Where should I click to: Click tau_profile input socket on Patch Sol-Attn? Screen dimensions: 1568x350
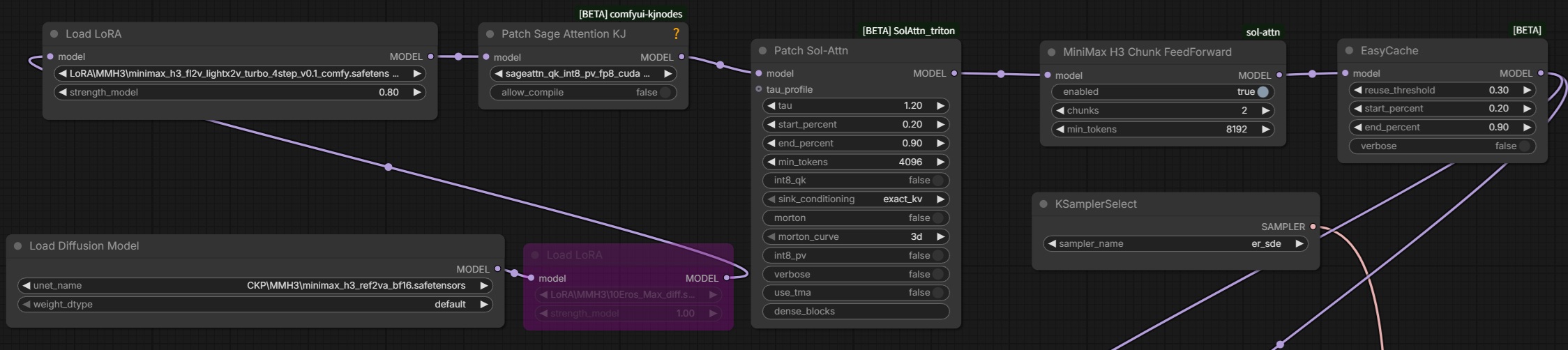(x=759, y=89)
